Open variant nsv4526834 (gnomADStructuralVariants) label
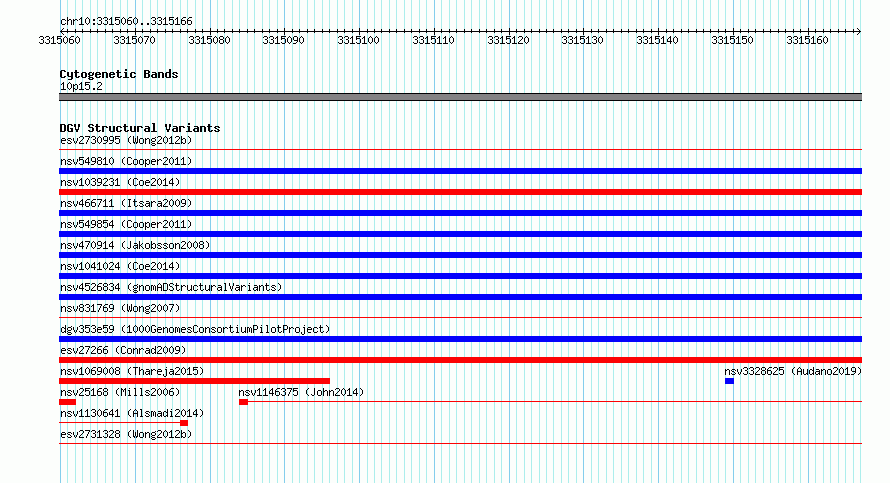Image resolution: width=890 pixels, height=483 pixels. 171,287
